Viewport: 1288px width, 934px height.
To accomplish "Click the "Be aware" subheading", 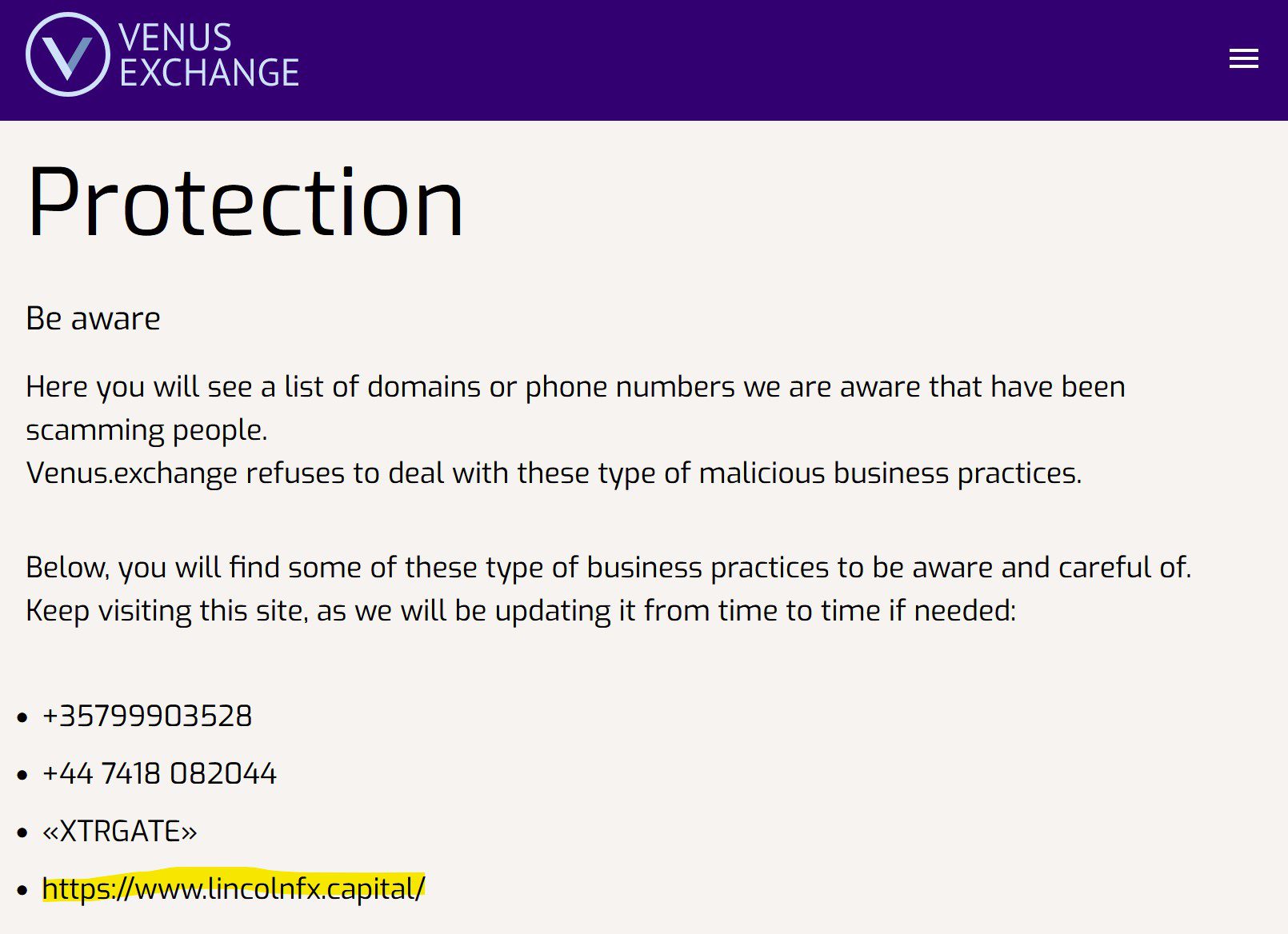I will 93,318.
